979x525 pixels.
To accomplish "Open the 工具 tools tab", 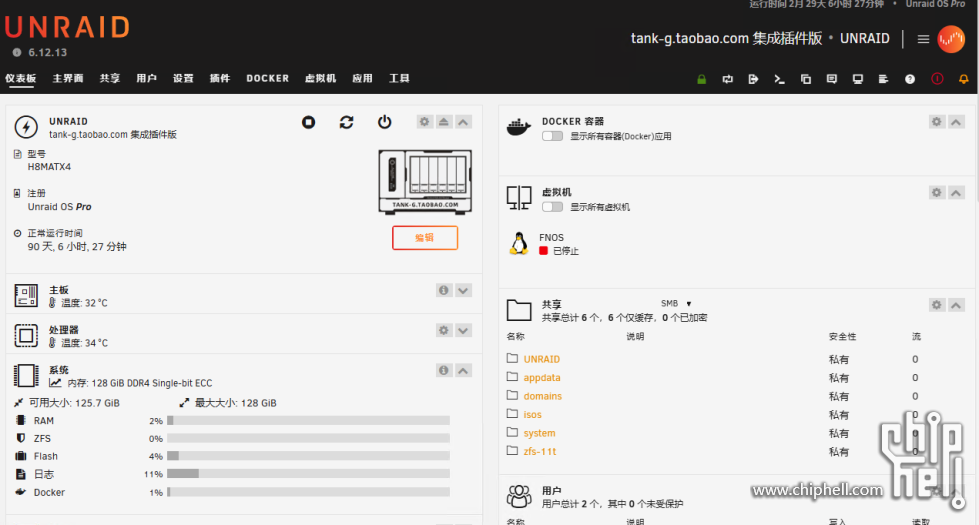I will (x=400, y=78).
